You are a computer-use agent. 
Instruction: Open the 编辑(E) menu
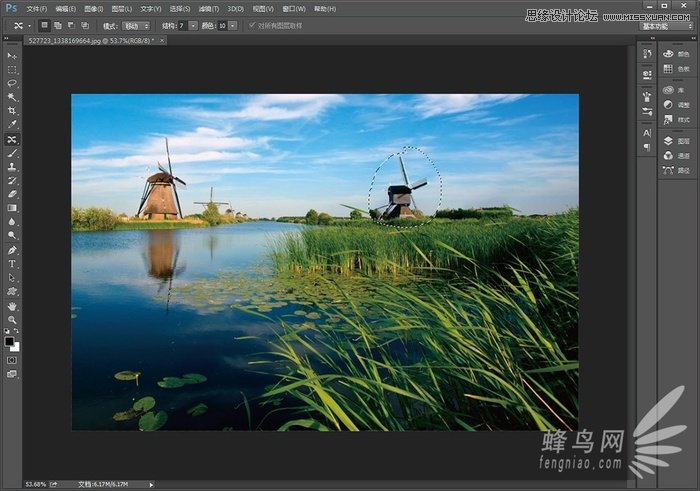click(x=66, y=8)
